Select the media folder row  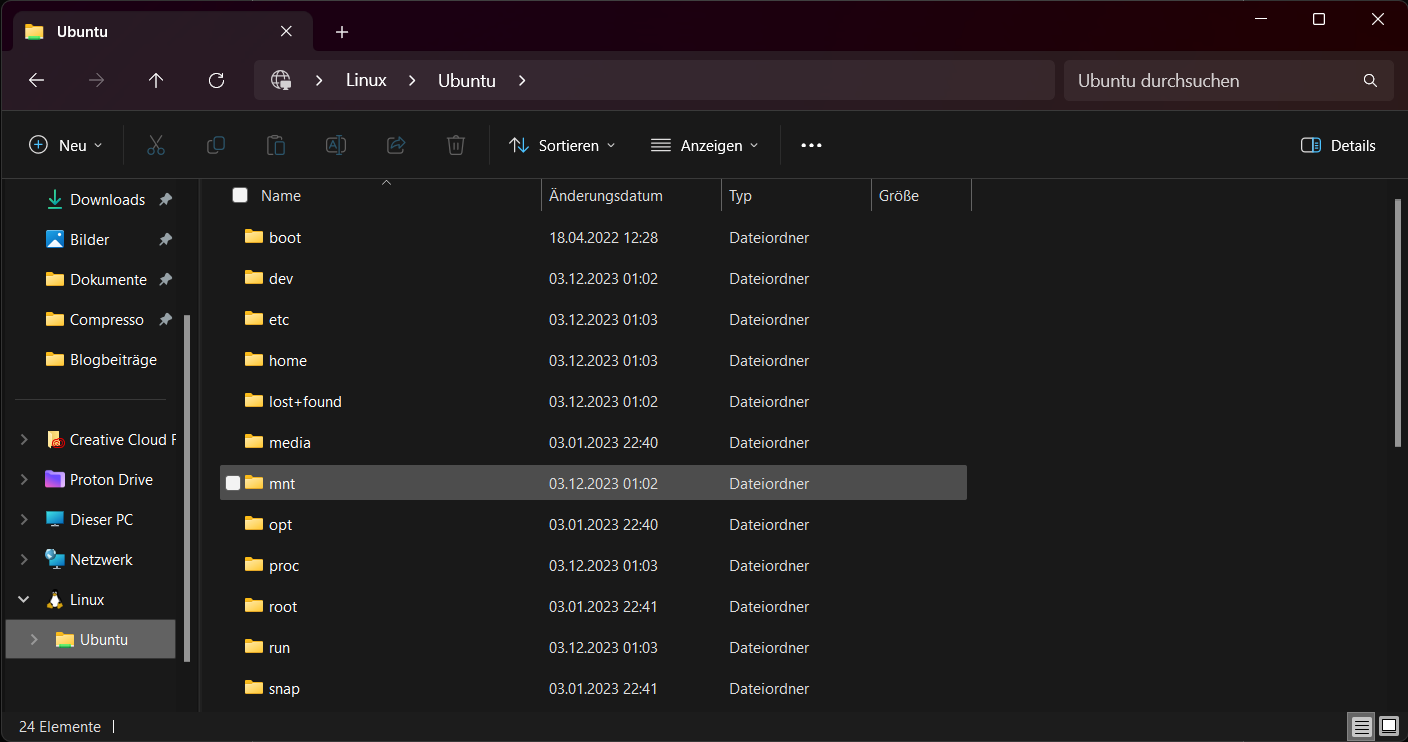point(593,442)
